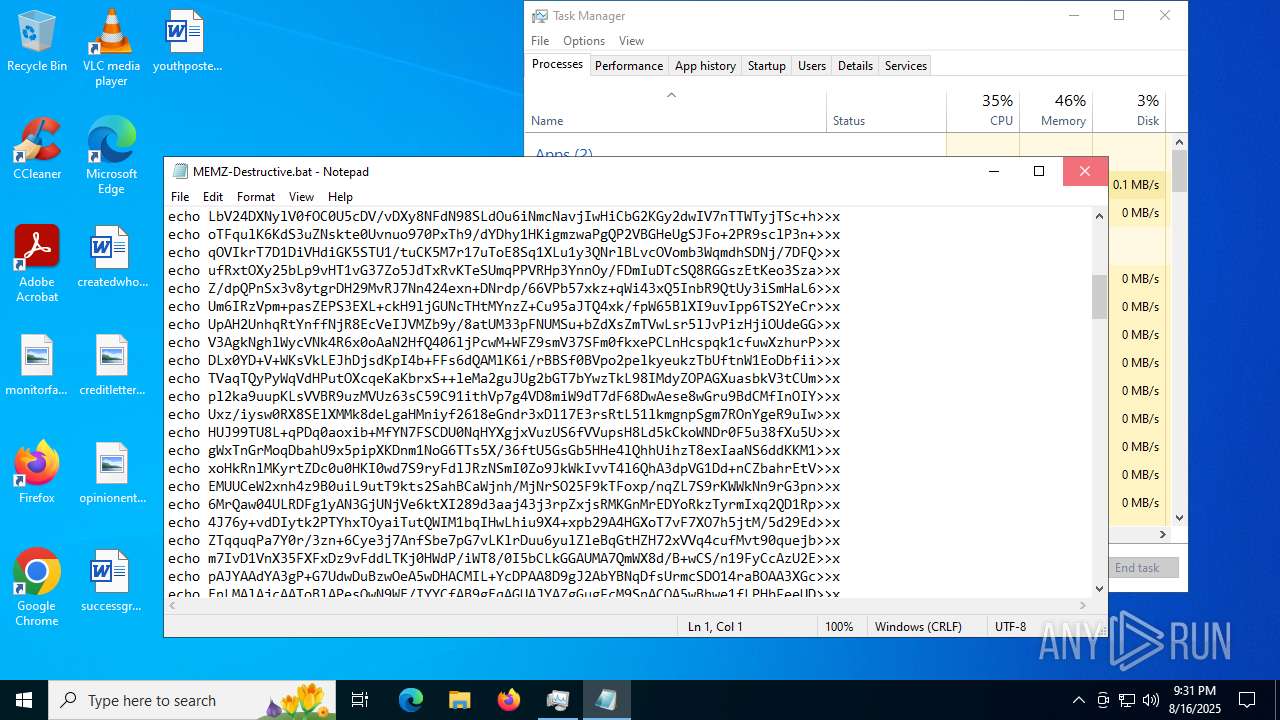Open the File menu in Notepad

click(180, 197)
